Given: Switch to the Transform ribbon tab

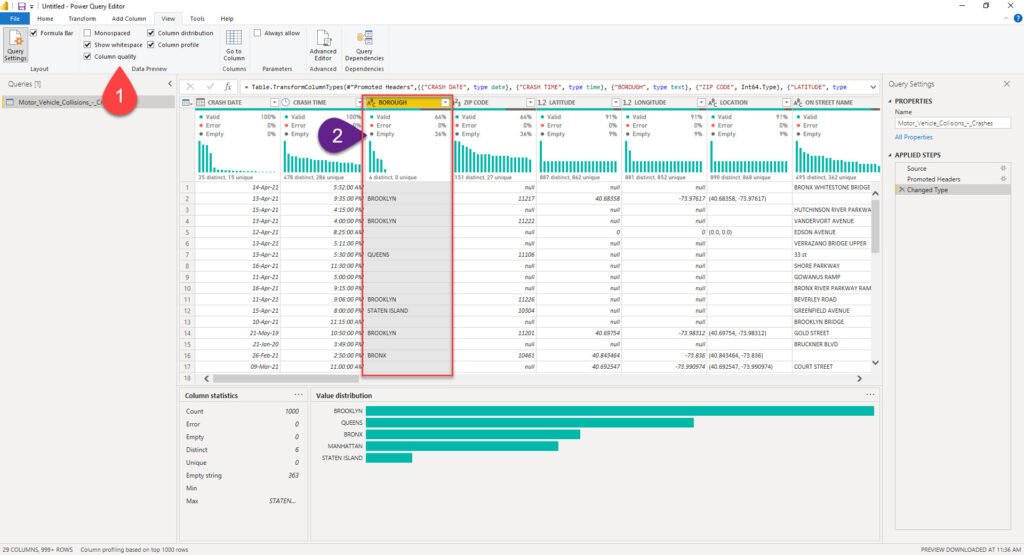Looking at the screenshot, I should (x=82, y=18).
